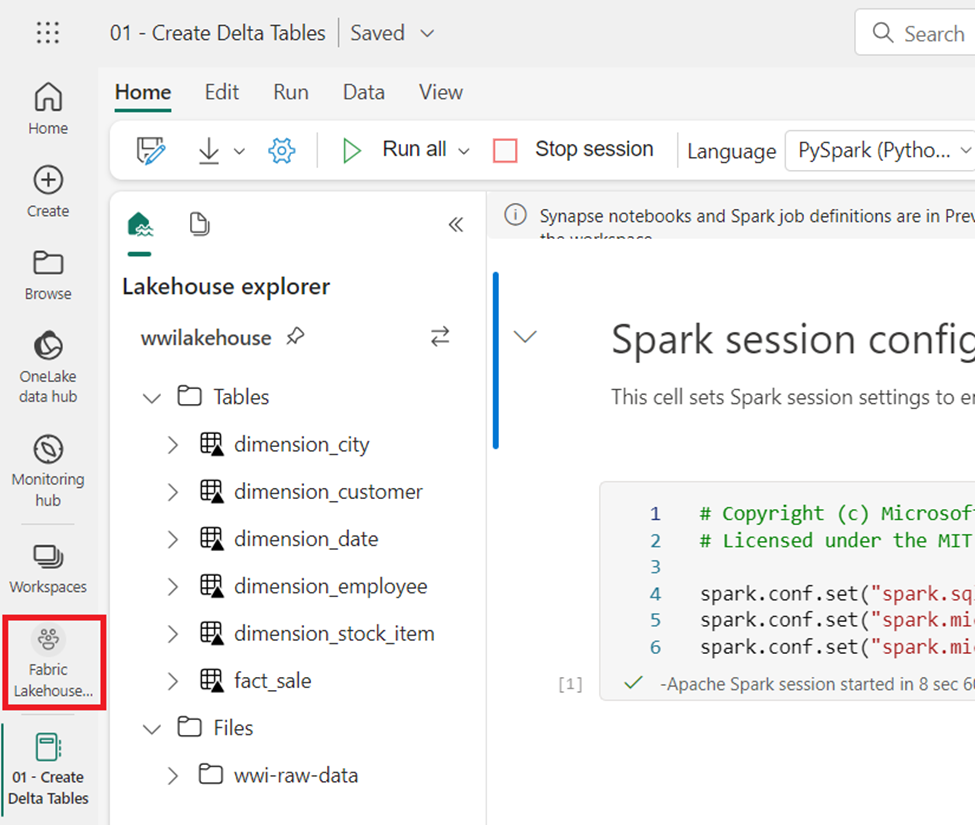975x825 pixels.
Task: Click the info icon in preview banner
Action: tap(515, 214)
